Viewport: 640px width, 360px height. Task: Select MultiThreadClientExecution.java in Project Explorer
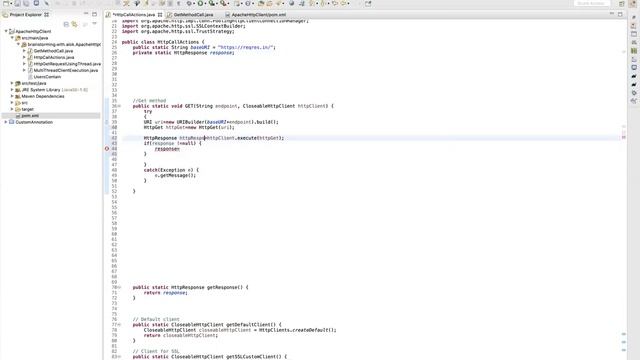coord(66,70)
